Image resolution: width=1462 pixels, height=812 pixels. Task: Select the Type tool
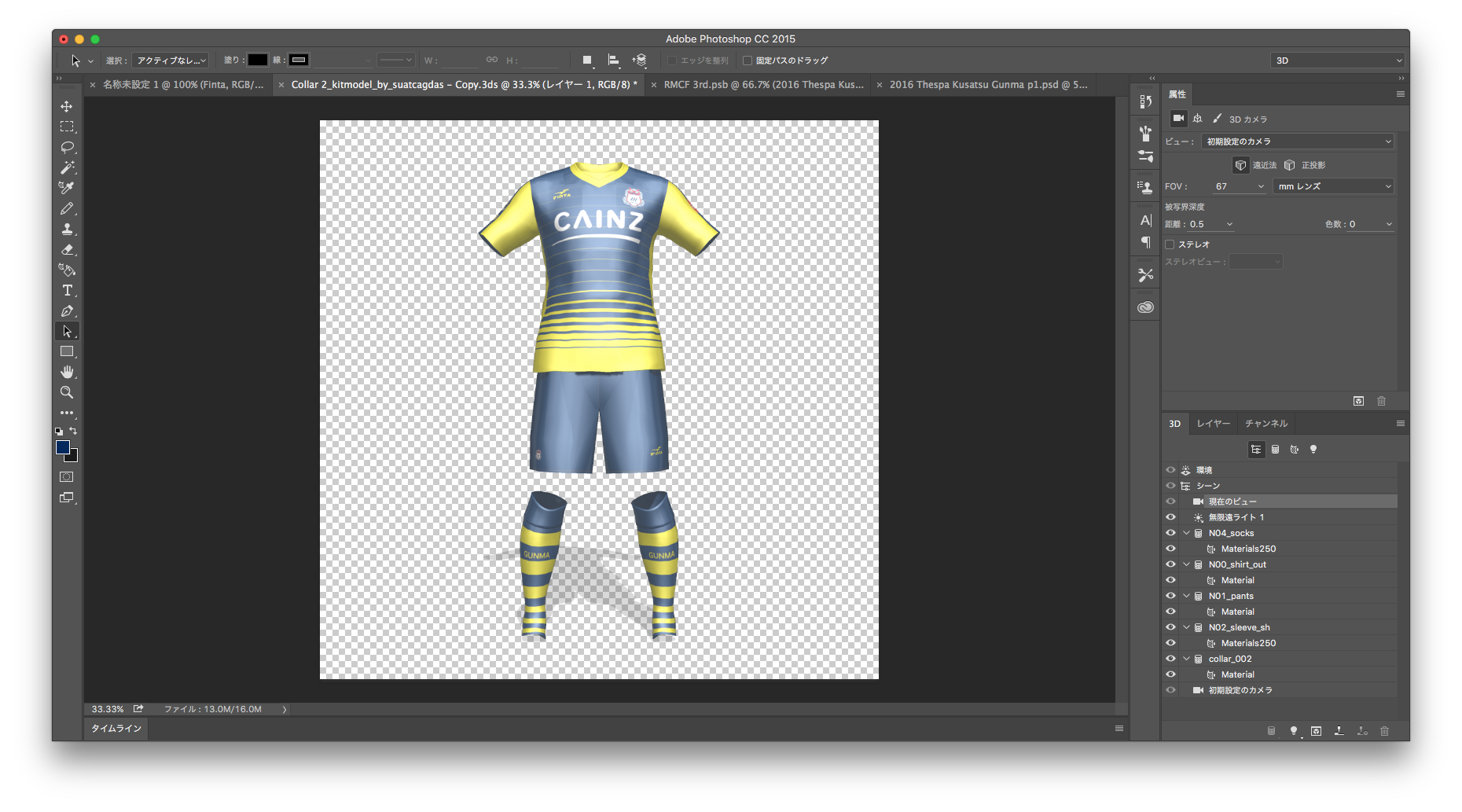click(67, 290)
